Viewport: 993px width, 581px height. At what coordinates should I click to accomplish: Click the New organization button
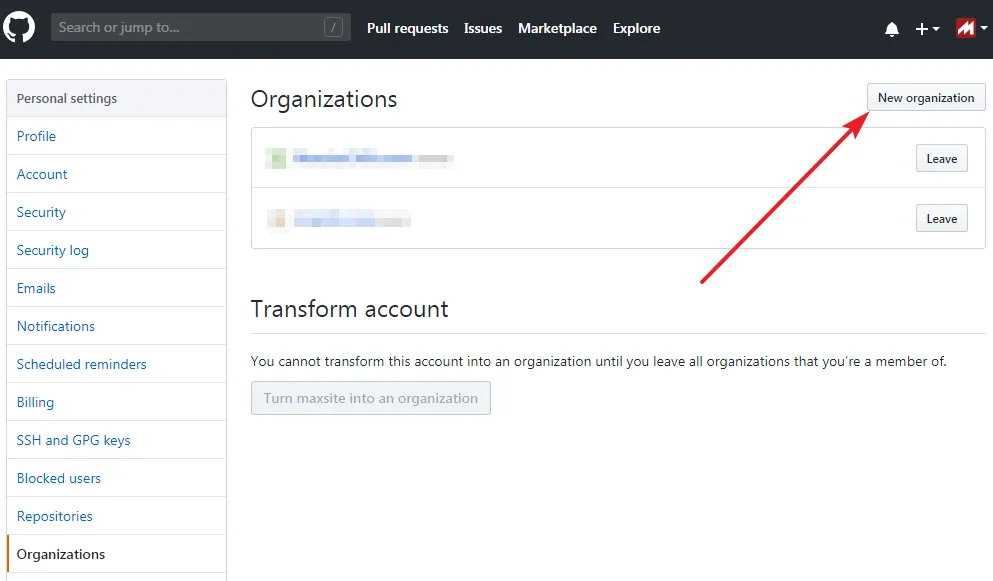pos(925,97)
